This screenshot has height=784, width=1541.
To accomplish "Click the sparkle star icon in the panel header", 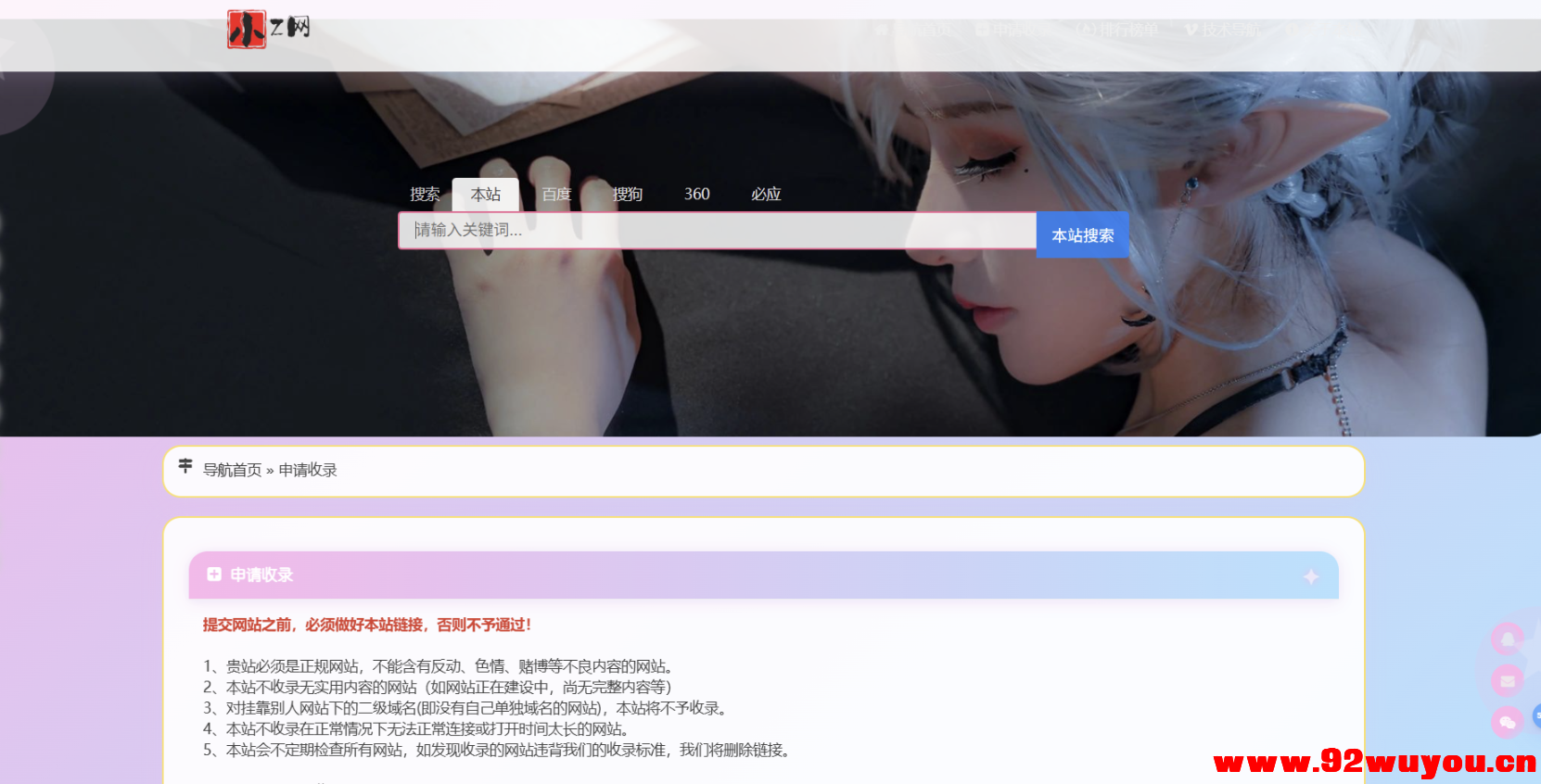I will [1310, 576].
